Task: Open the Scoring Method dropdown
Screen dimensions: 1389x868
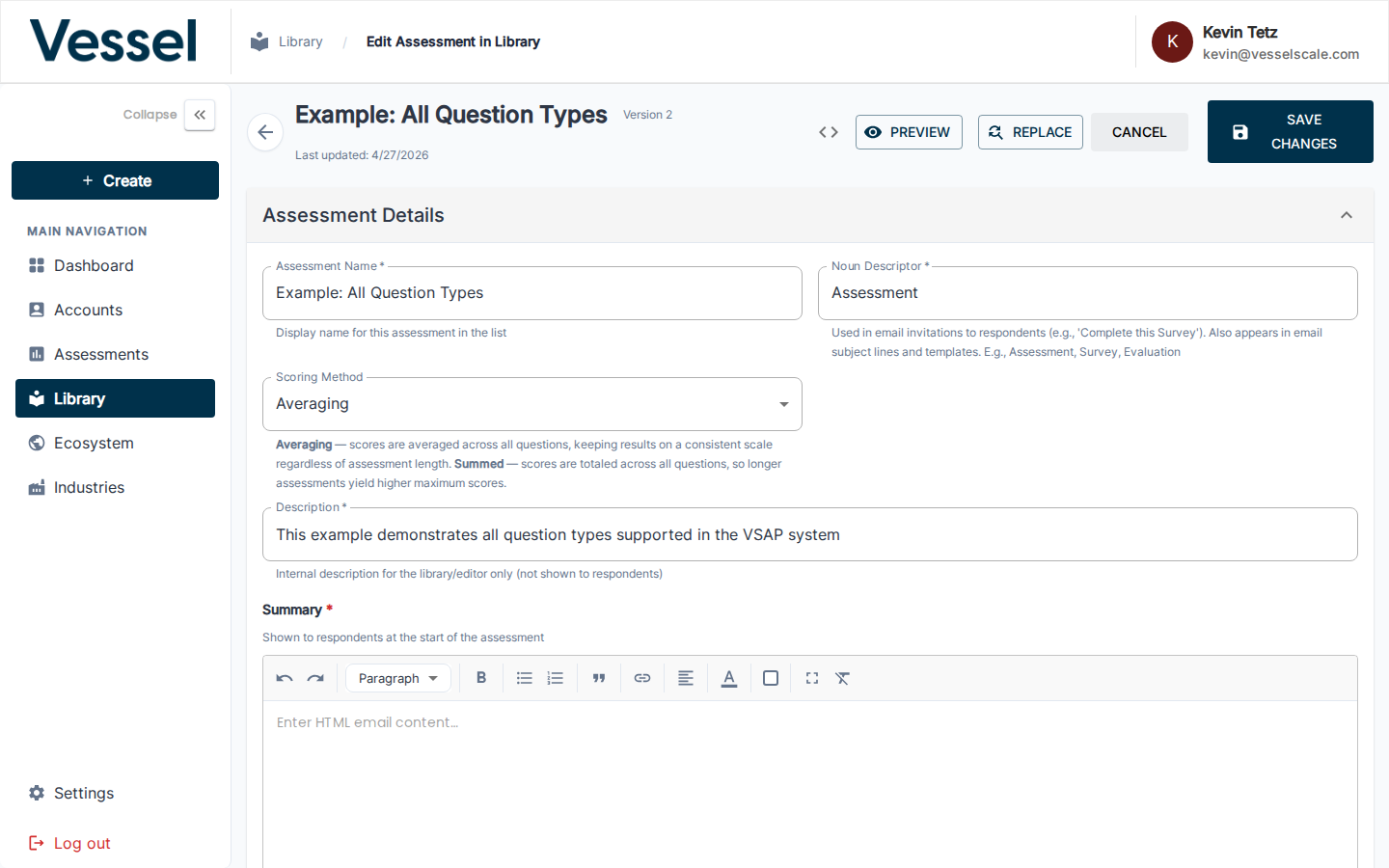Action: coord(532,404)
